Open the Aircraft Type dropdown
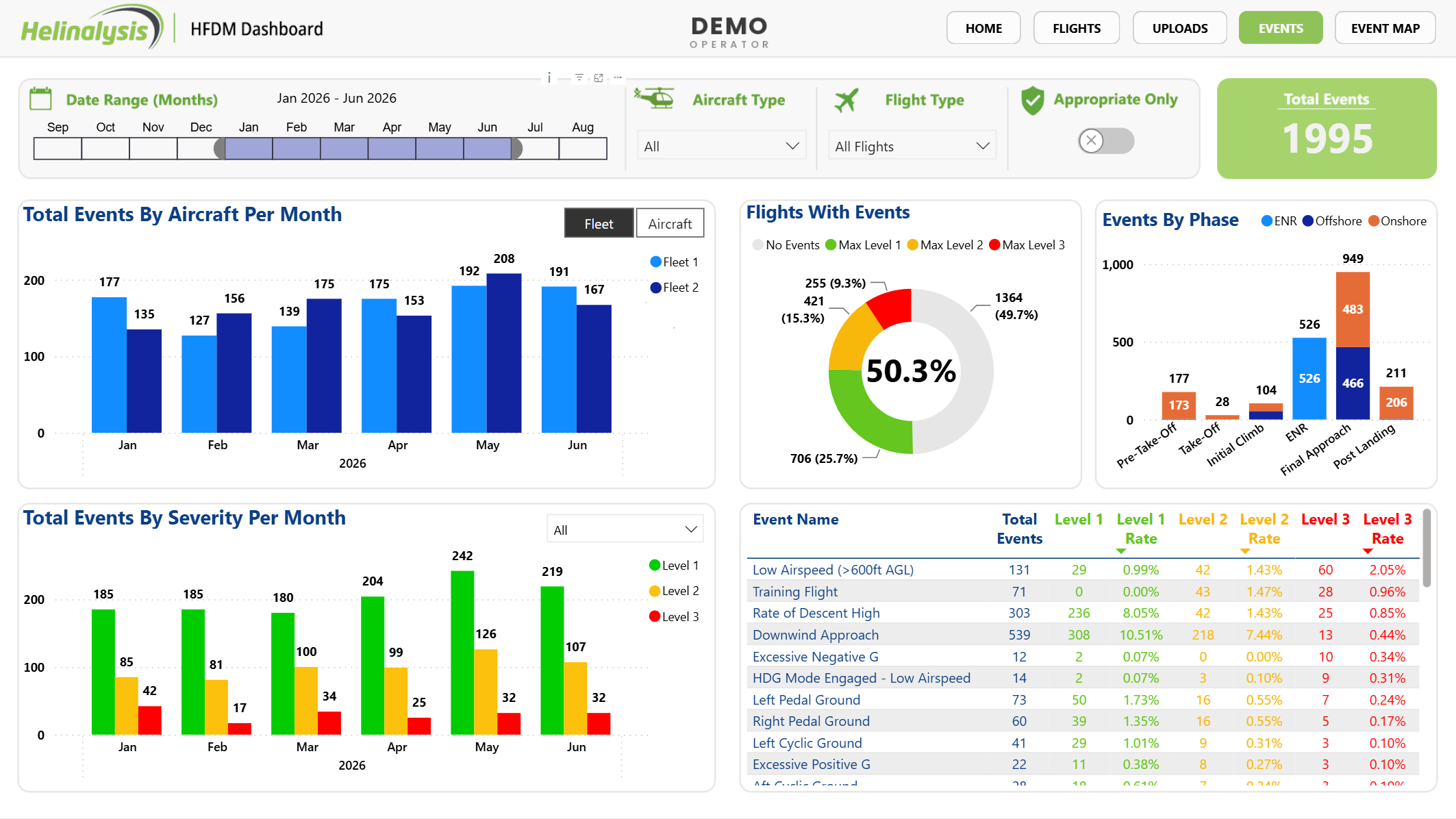 [721, 146]
